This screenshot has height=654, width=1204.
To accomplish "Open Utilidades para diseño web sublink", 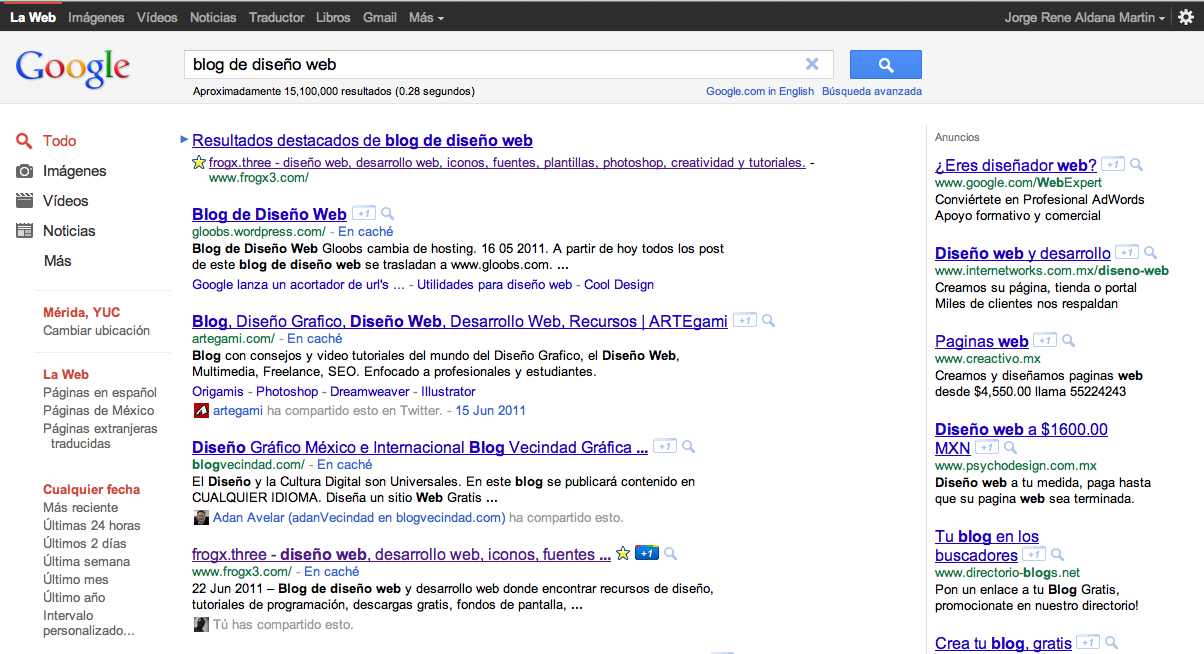I will click(x=494, y=284).
